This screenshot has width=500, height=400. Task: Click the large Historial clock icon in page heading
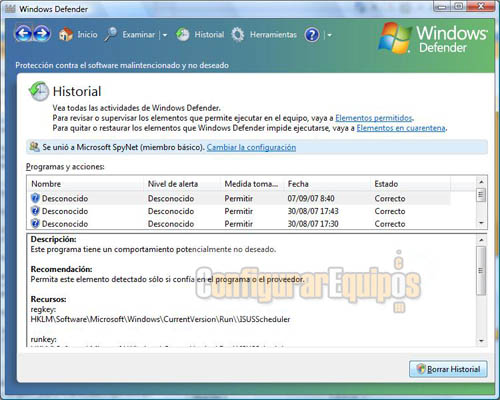(39, 91)
